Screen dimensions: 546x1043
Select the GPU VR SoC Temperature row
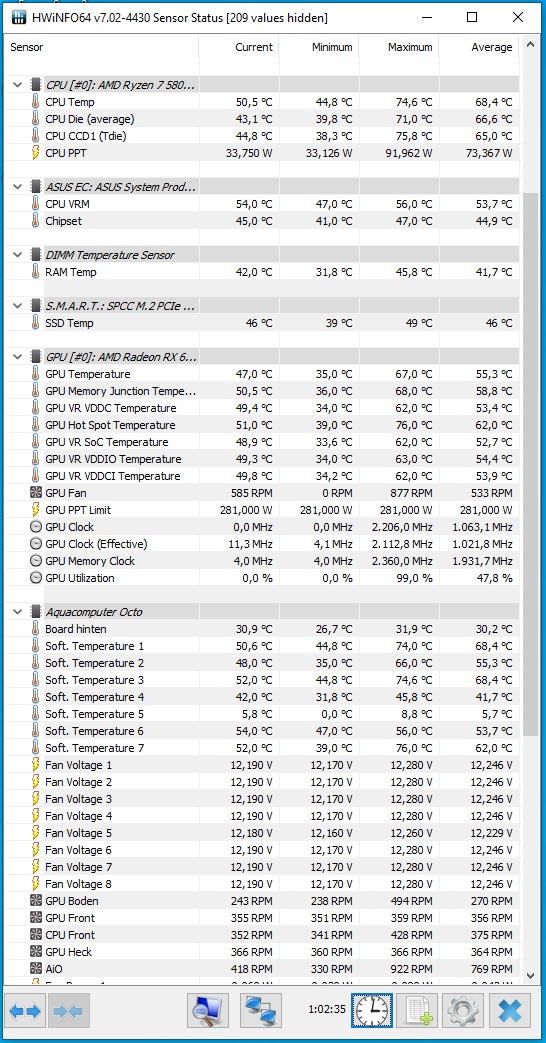pos(261,442)
